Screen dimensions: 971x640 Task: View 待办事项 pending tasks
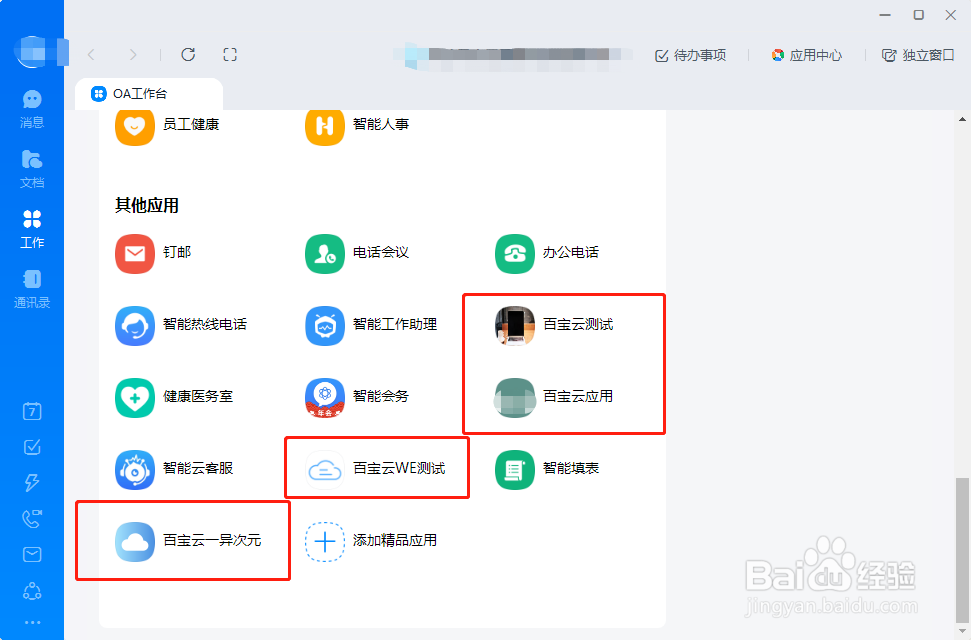690,56
